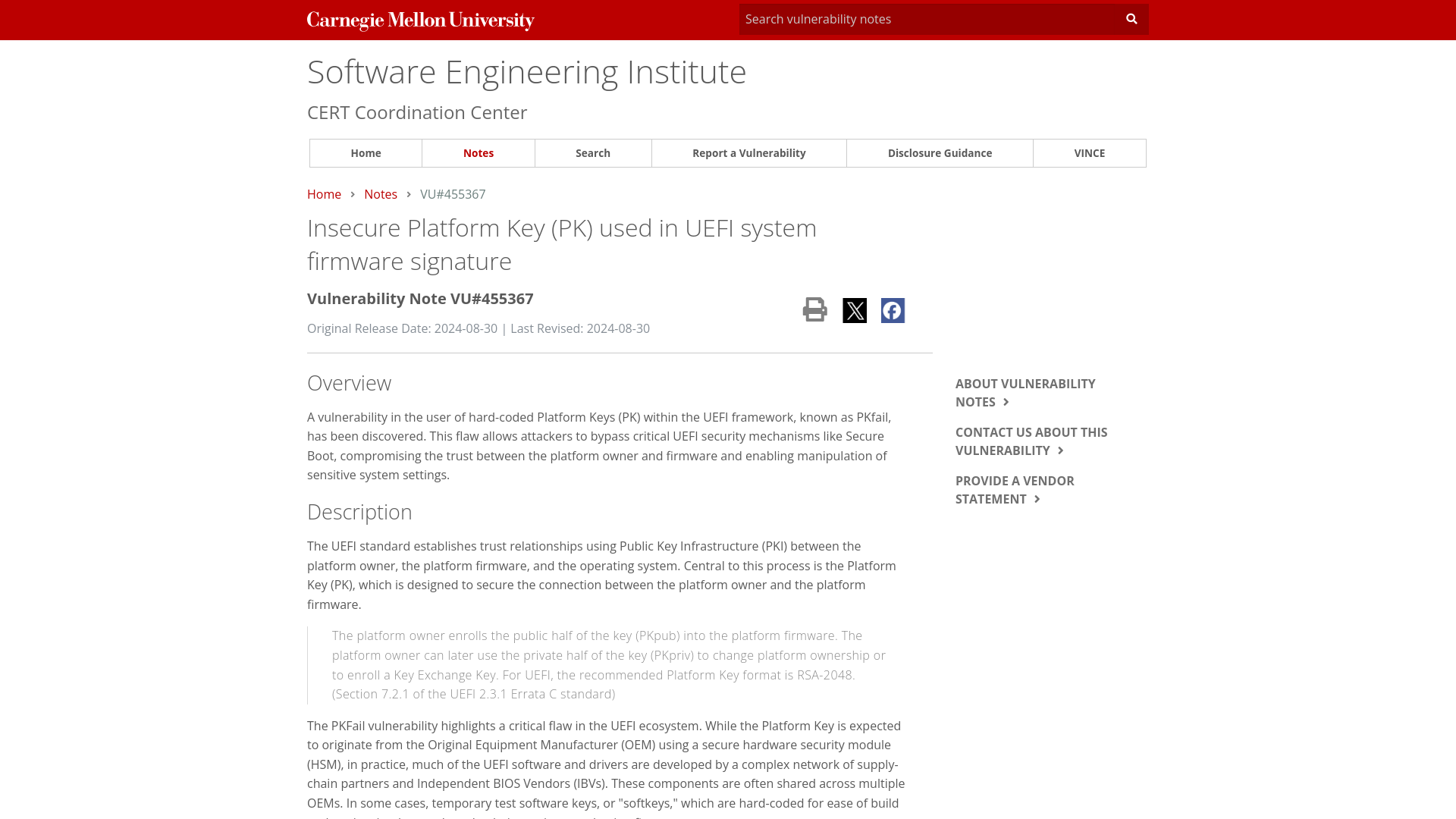Image resolution: width=1456 pixels, height=819 pixels.
Task: Go to the Search navigation tab
Action: [x=593, y=153]
